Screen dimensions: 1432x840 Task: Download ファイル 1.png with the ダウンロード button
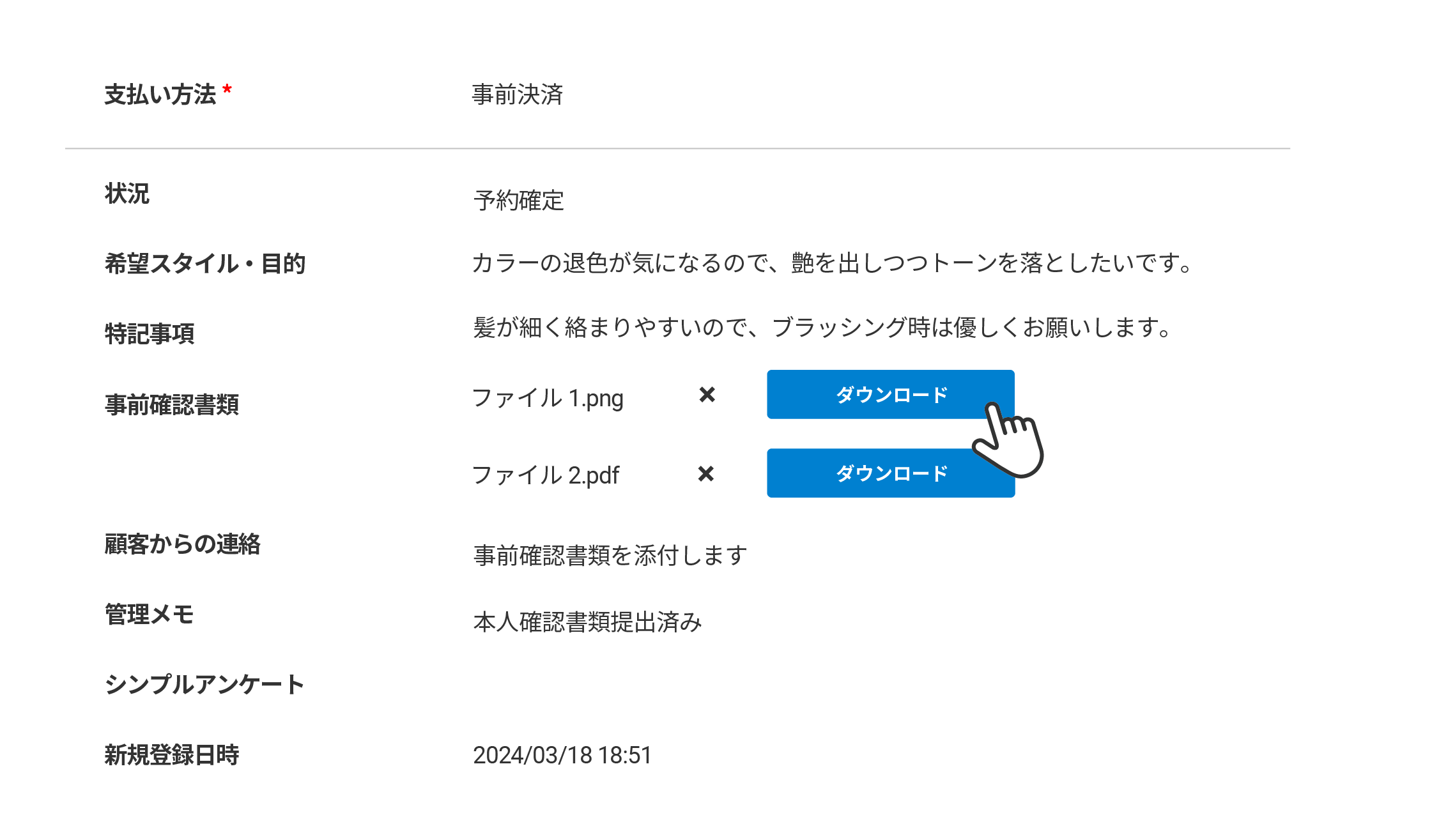(x=890, y=395)
